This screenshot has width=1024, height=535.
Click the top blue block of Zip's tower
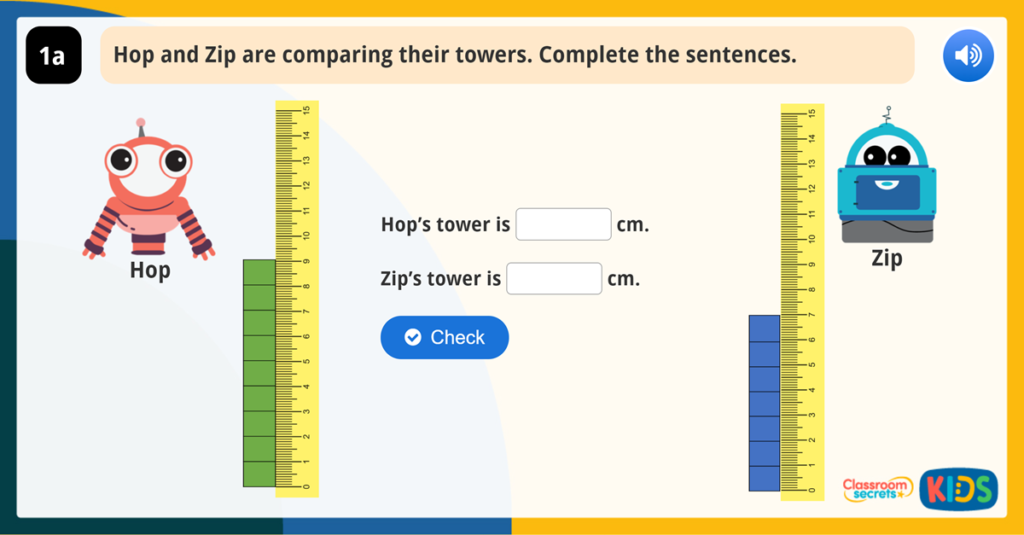(764, 328)
